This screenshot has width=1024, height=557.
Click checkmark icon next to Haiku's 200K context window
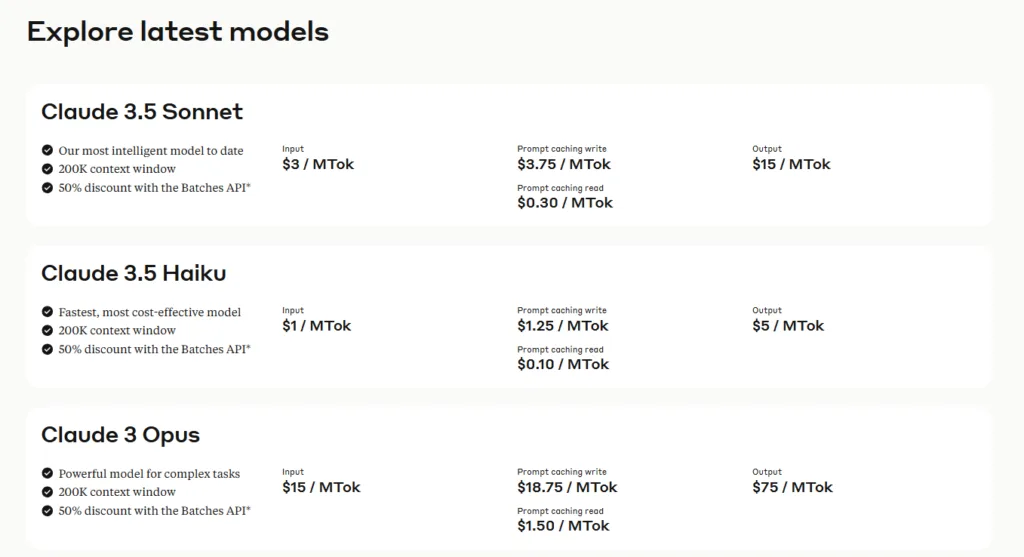pos(47,330)
